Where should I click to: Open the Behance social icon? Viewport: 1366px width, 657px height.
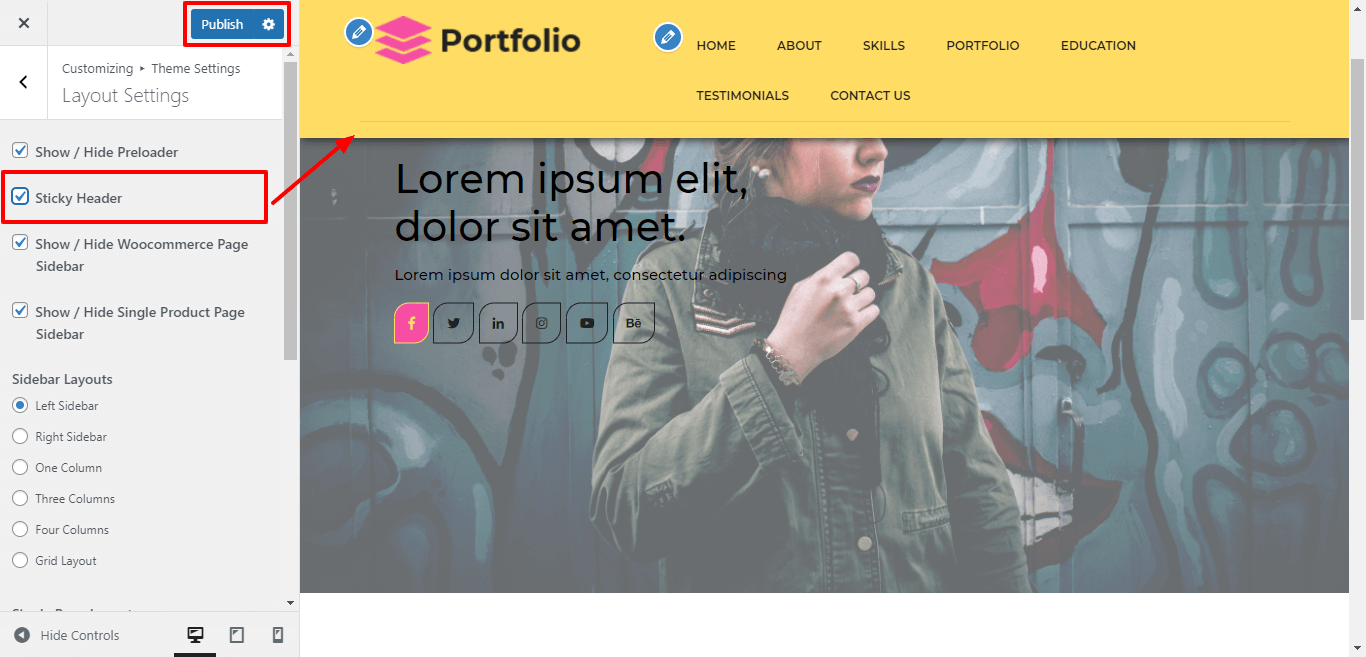pyautogui.click(x=633, y=323)
